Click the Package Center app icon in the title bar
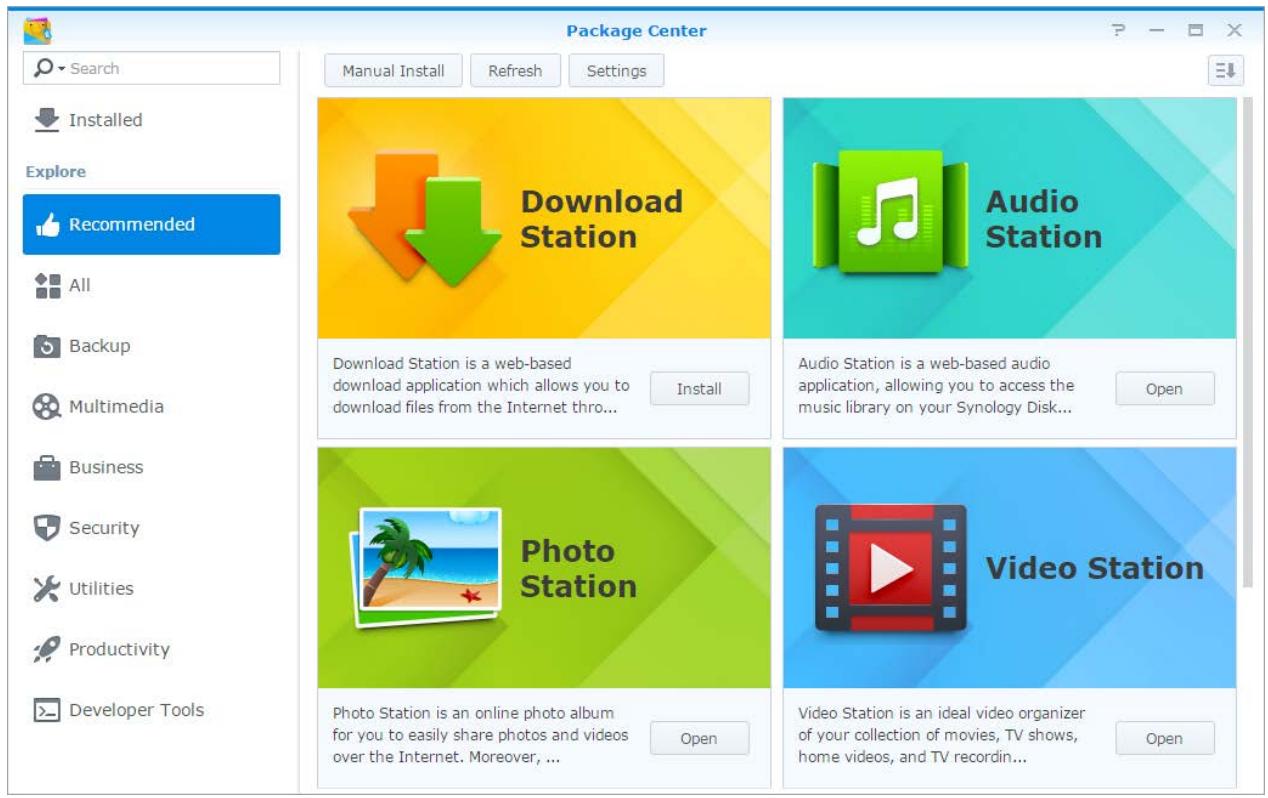The image size is (1268, 798). pyautogui.click(x=38, y=30)
